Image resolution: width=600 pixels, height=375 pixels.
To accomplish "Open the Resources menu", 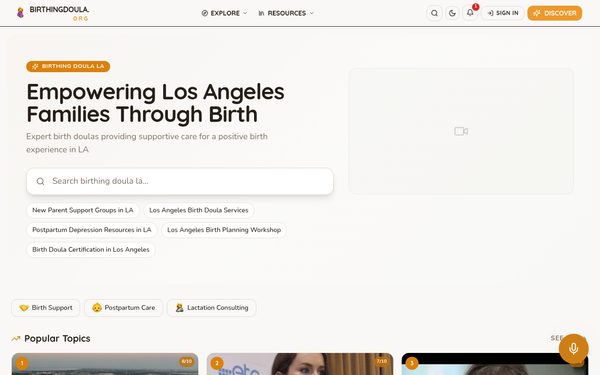I will tap(286, 13).
